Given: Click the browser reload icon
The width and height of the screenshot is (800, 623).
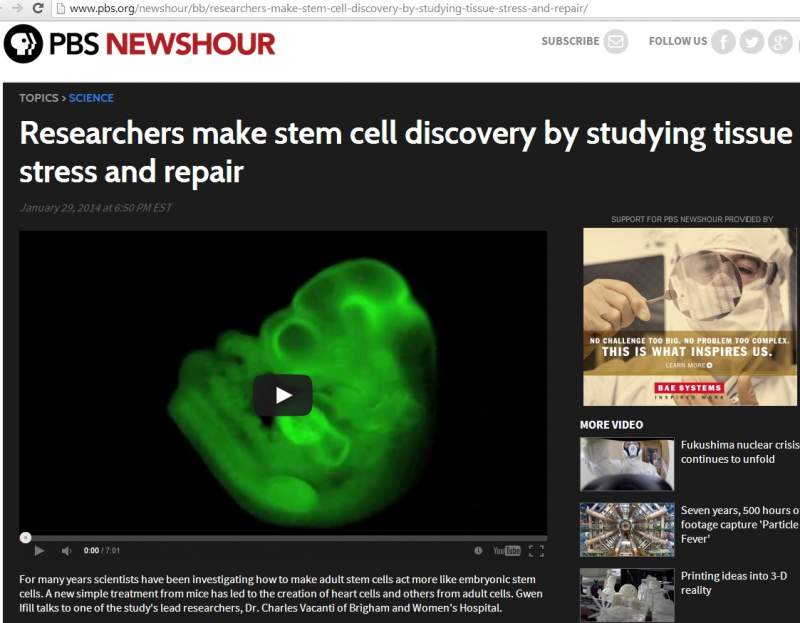Looking at the screenshot, I should click(38, 8).
